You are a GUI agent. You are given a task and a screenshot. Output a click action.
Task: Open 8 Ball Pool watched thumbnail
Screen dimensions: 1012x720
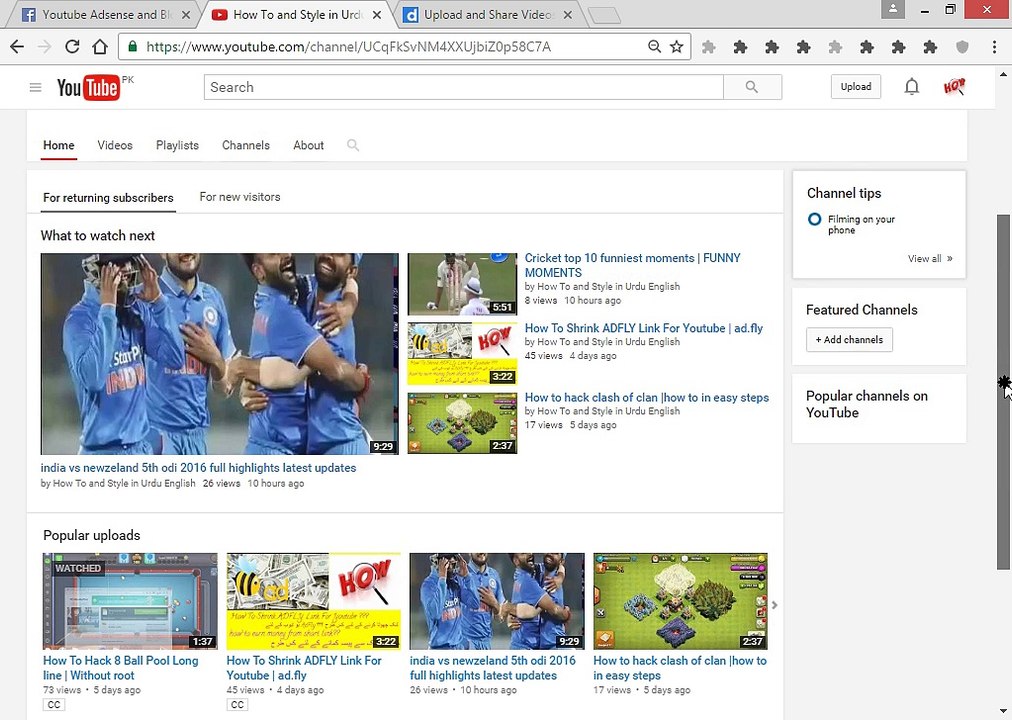130,601
